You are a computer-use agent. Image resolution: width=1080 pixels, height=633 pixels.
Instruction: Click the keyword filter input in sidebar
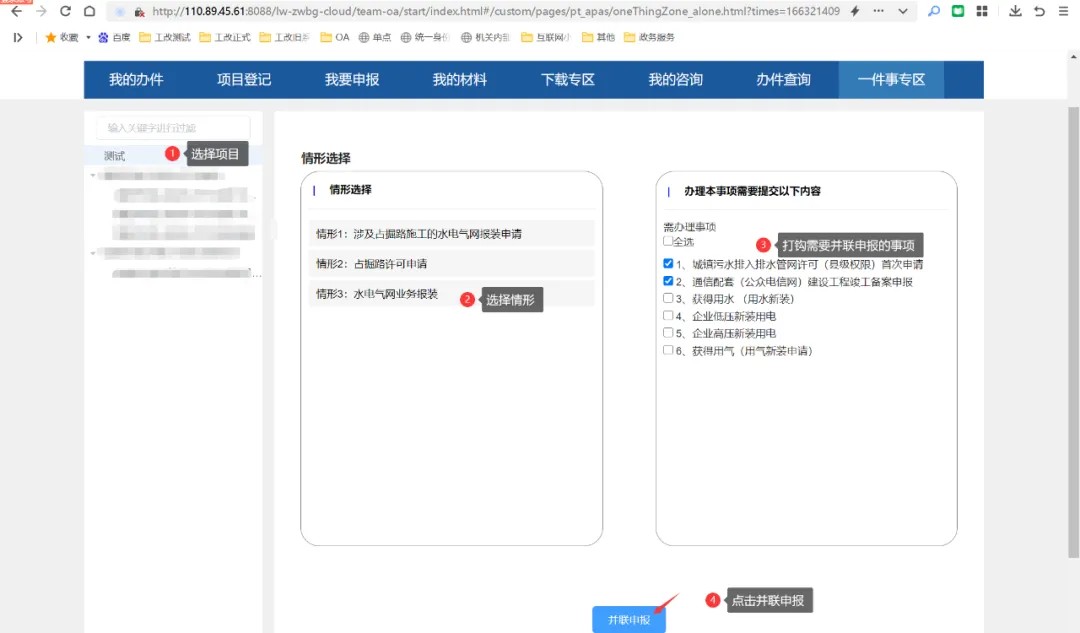[173, 128]
